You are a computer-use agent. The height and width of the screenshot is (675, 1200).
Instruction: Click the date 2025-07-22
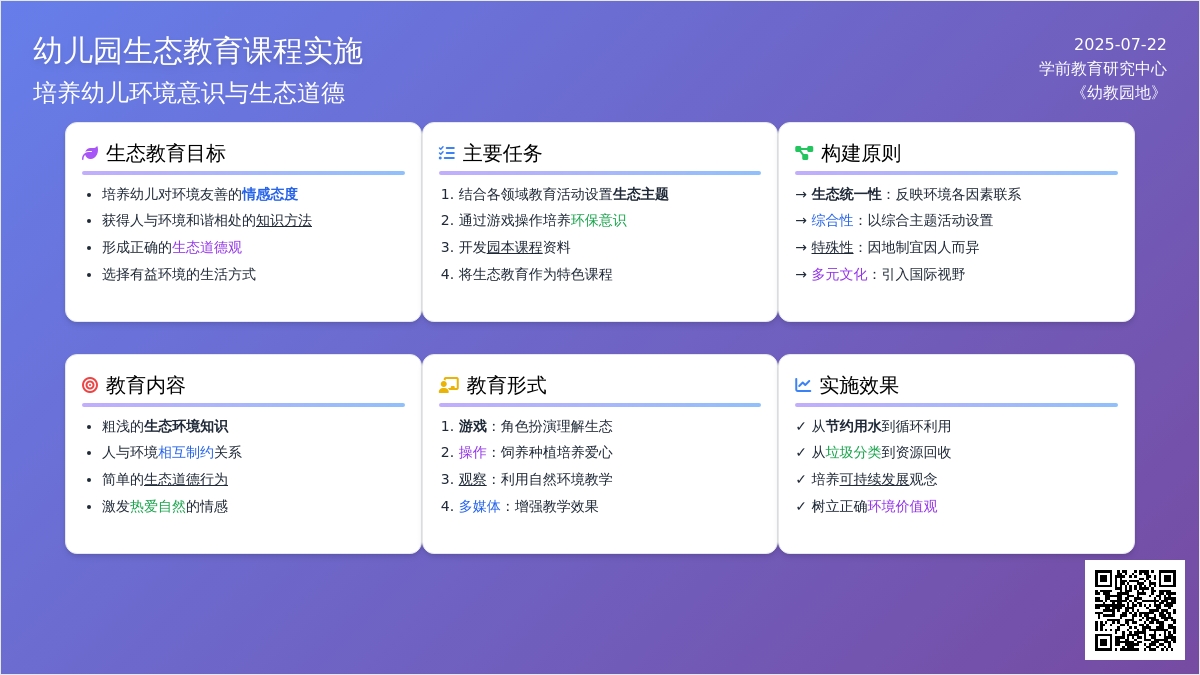(x=1120, y=44)
